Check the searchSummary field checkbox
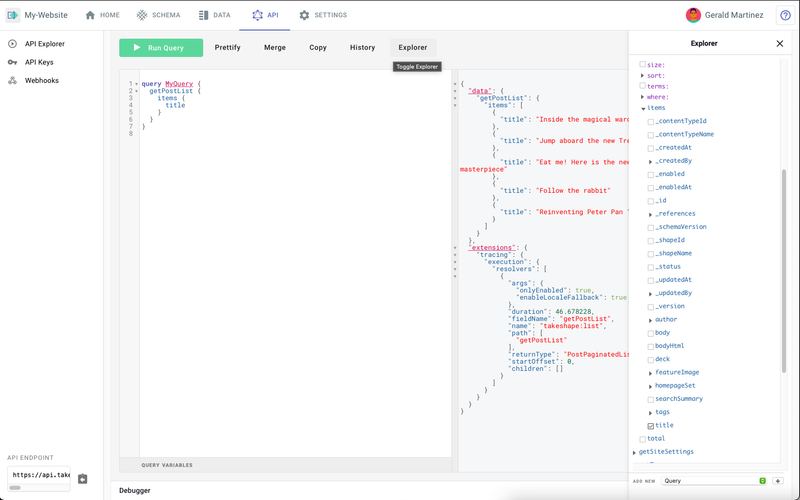 pyautogui.click(x=651, y=399)
